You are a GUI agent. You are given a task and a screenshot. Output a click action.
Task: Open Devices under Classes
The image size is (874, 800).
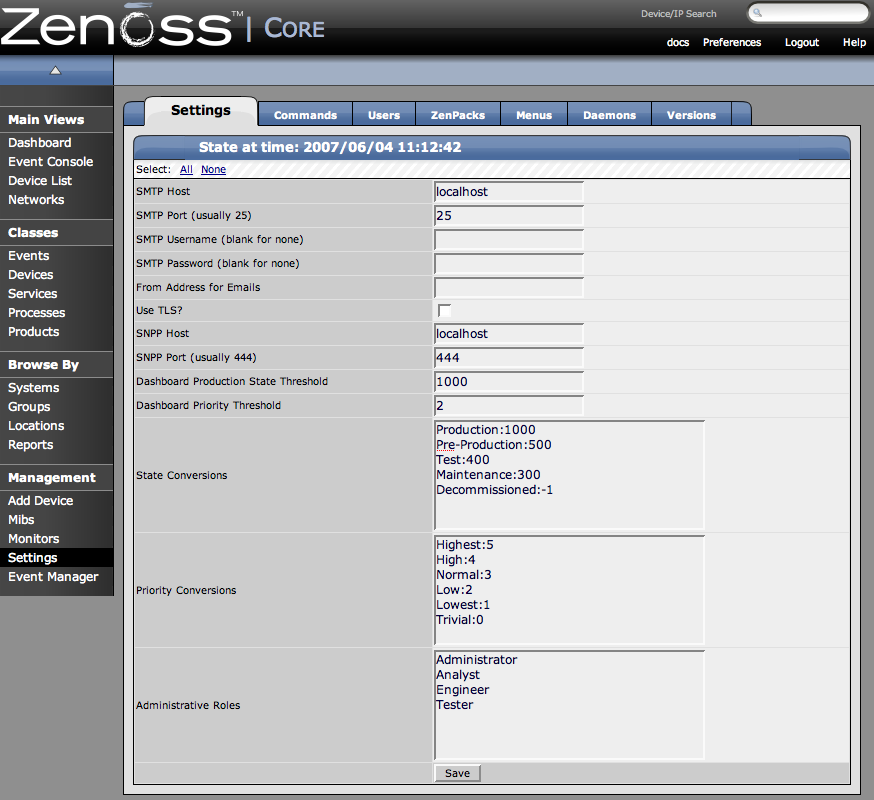(x=31, y=275)
